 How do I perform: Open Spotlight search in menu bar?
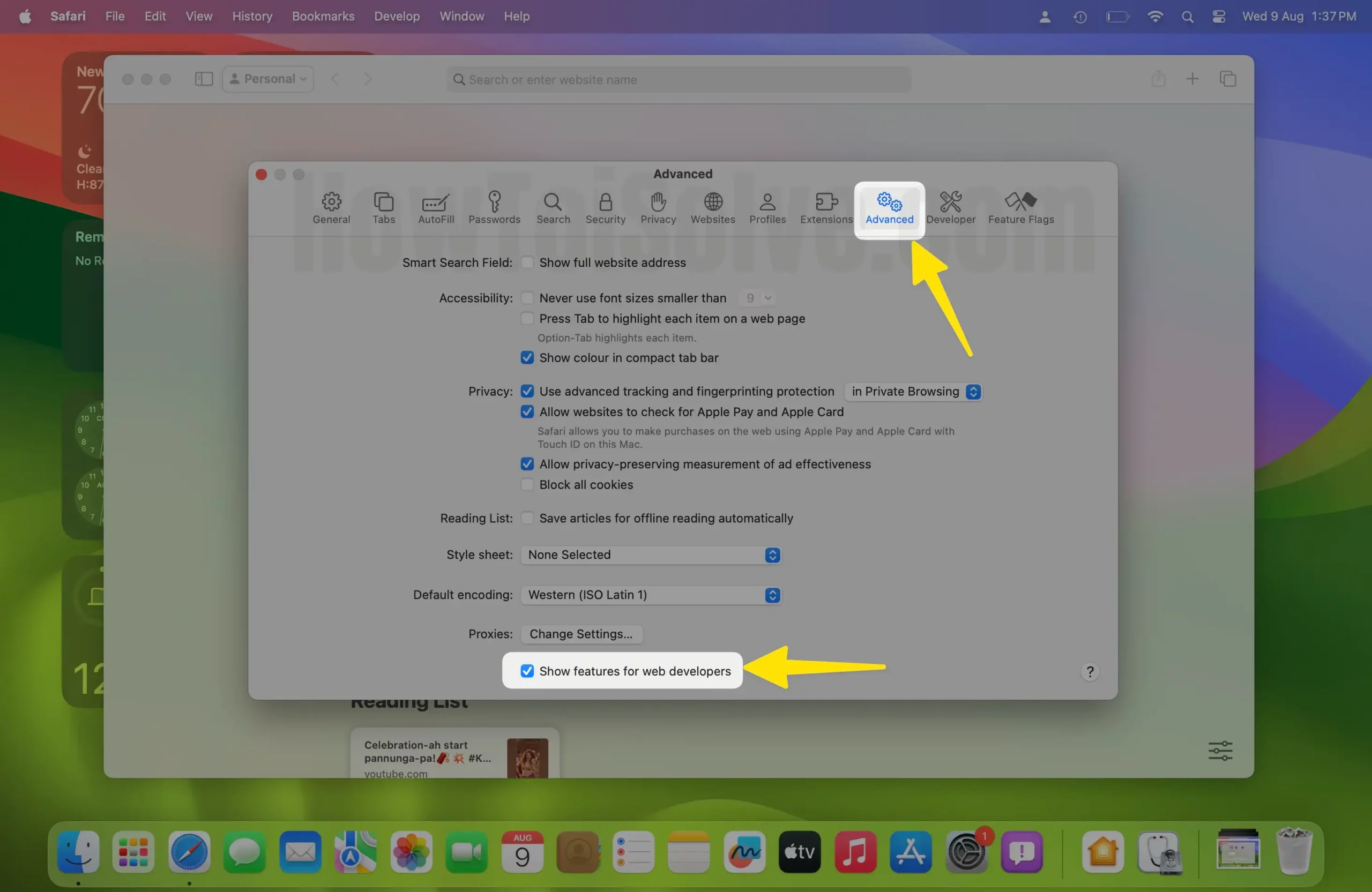pyautogui.click(x=1187, y=17)
